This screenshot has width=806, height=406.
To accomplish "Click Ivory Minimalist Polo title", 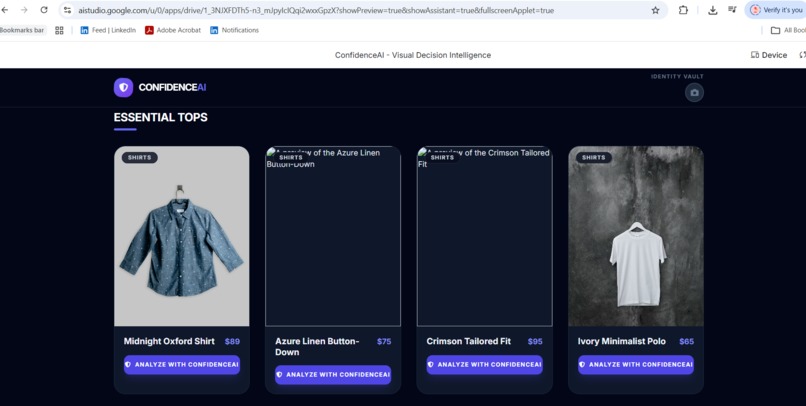I will (x=621, y=341).
